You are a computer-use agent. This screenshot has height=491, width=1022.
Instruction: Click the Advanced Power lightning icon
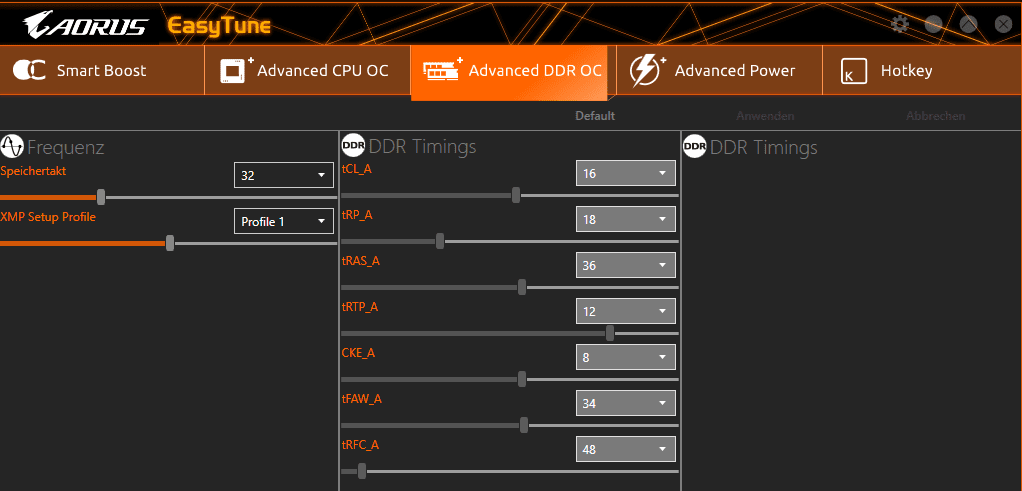click(x=647, y=70)
